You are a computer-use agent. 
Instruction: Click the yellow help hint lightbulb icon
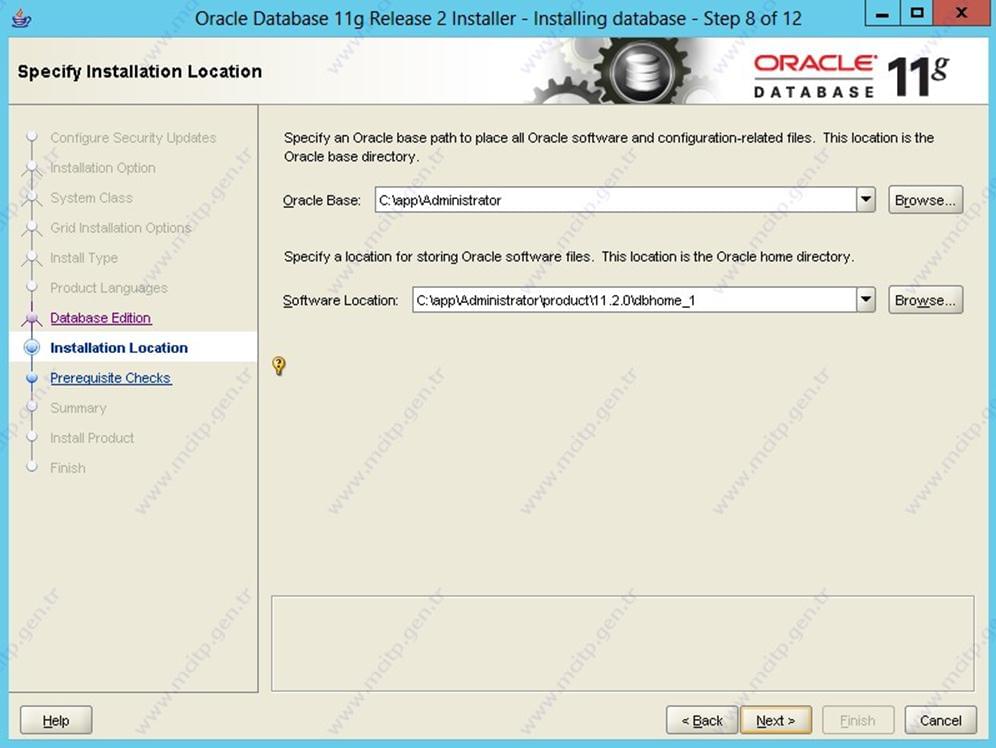[279, 365]
